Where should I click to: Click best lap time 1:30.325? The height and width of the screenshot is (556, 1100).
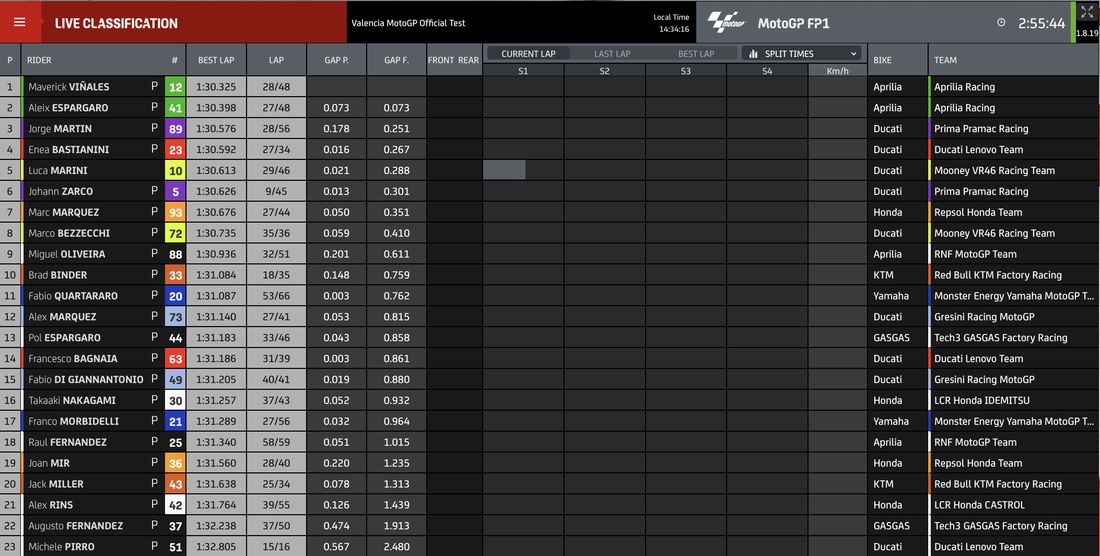pyautogui.click(x=216, y=87)
